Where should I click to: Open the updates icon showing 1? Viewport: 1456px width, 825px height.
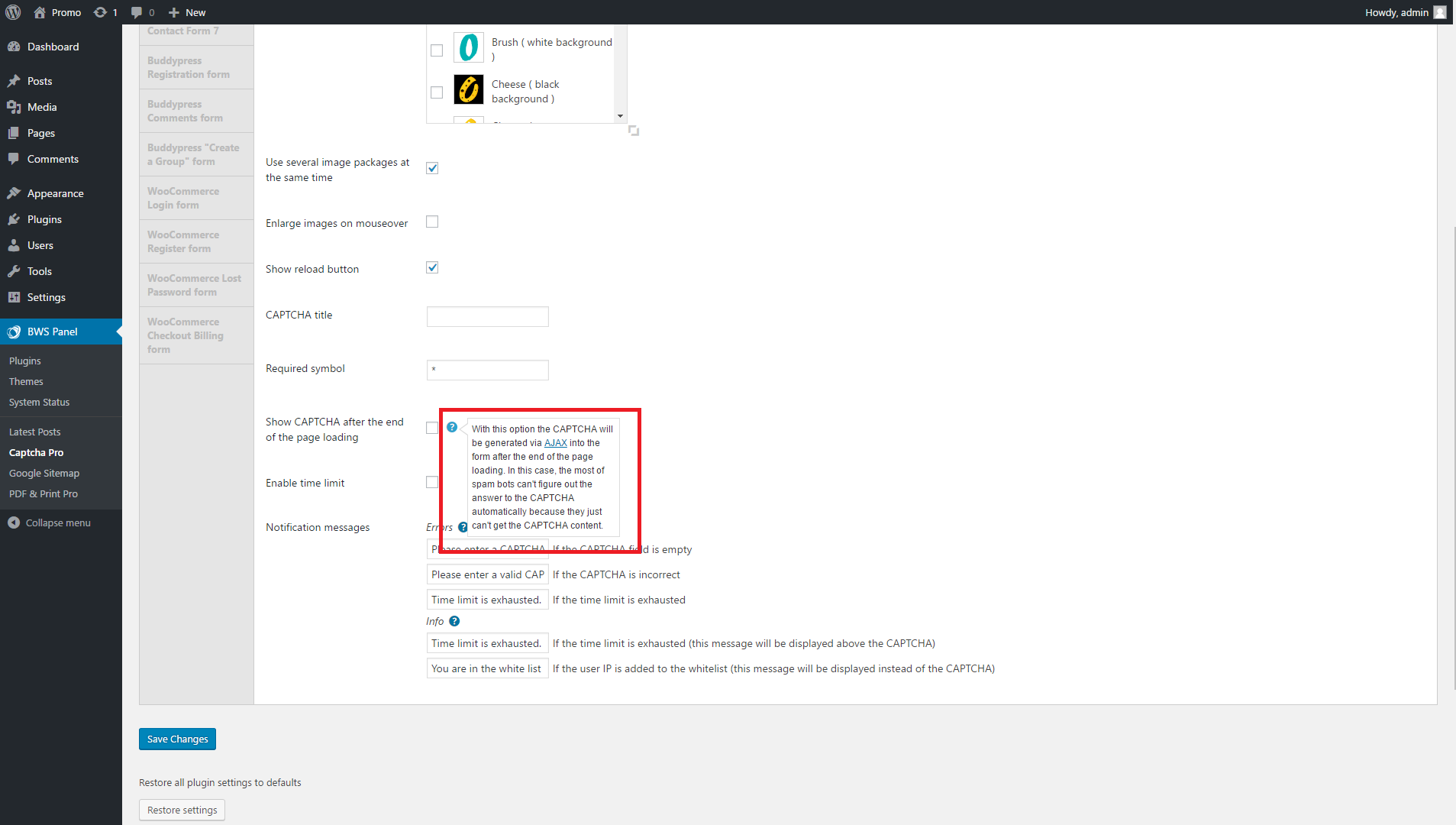[x=100, y=12]
